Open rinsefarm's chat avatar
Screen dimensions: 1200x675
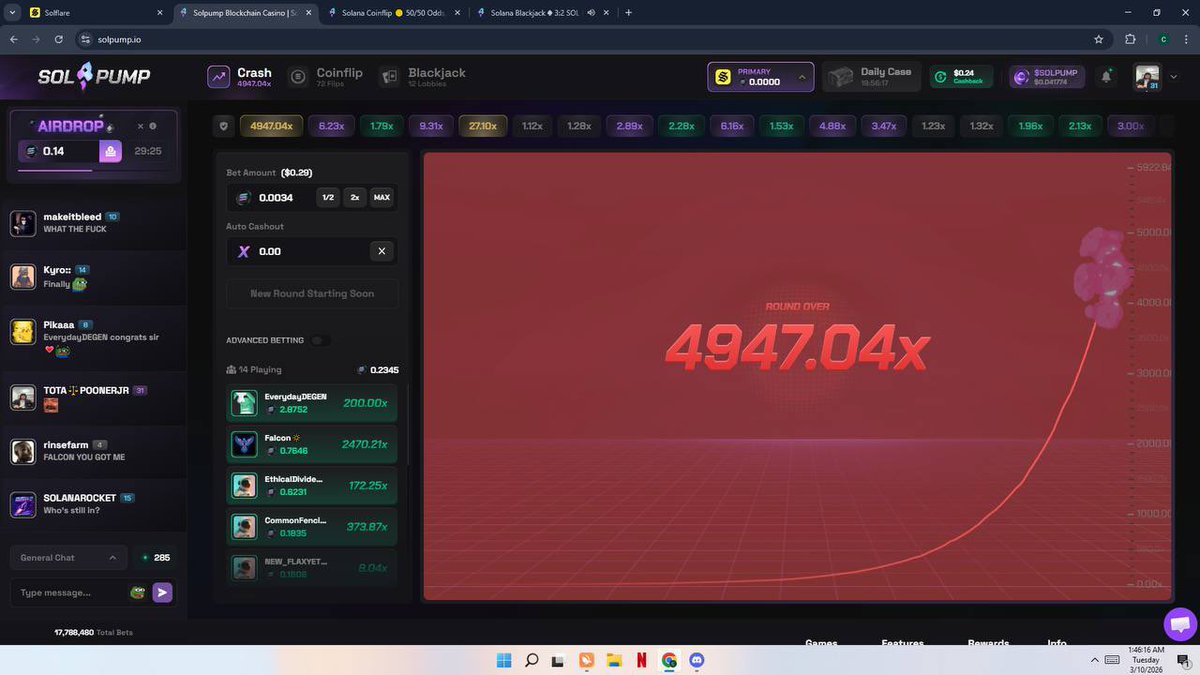pos(23,452)
